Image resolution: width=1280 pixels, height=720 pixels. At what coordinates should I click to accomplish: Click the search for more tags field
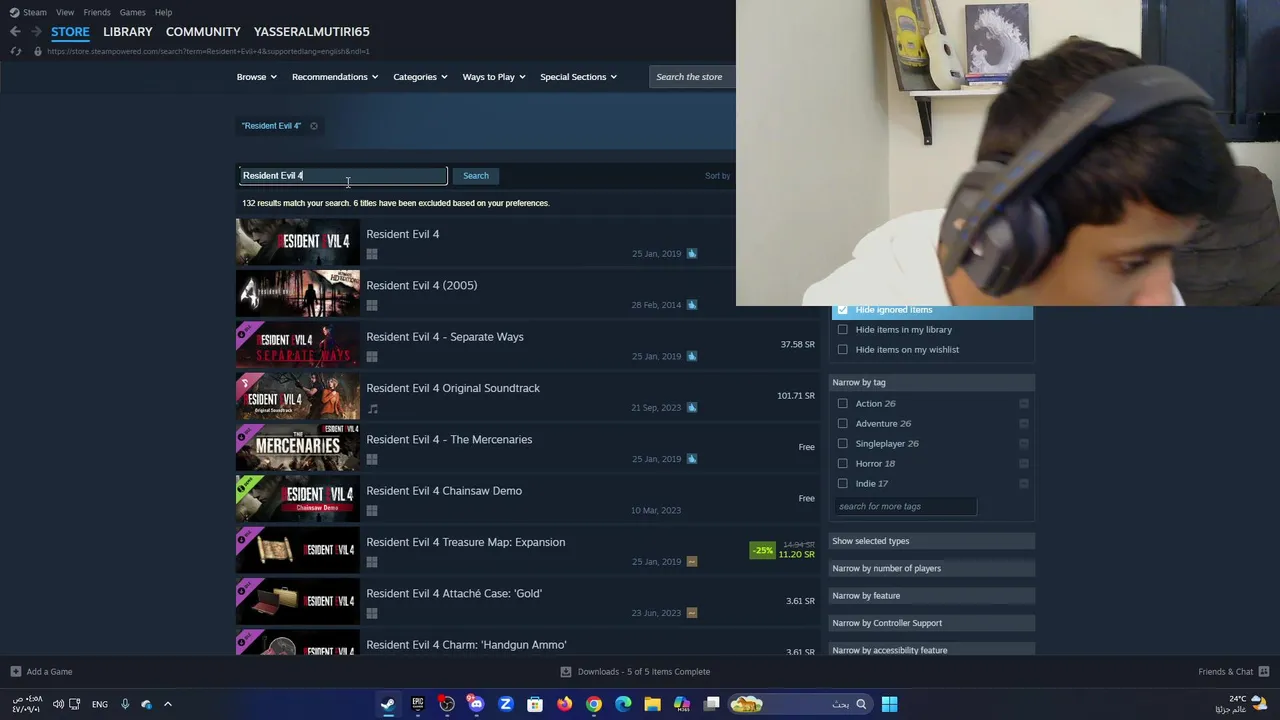tap(905, 507)
